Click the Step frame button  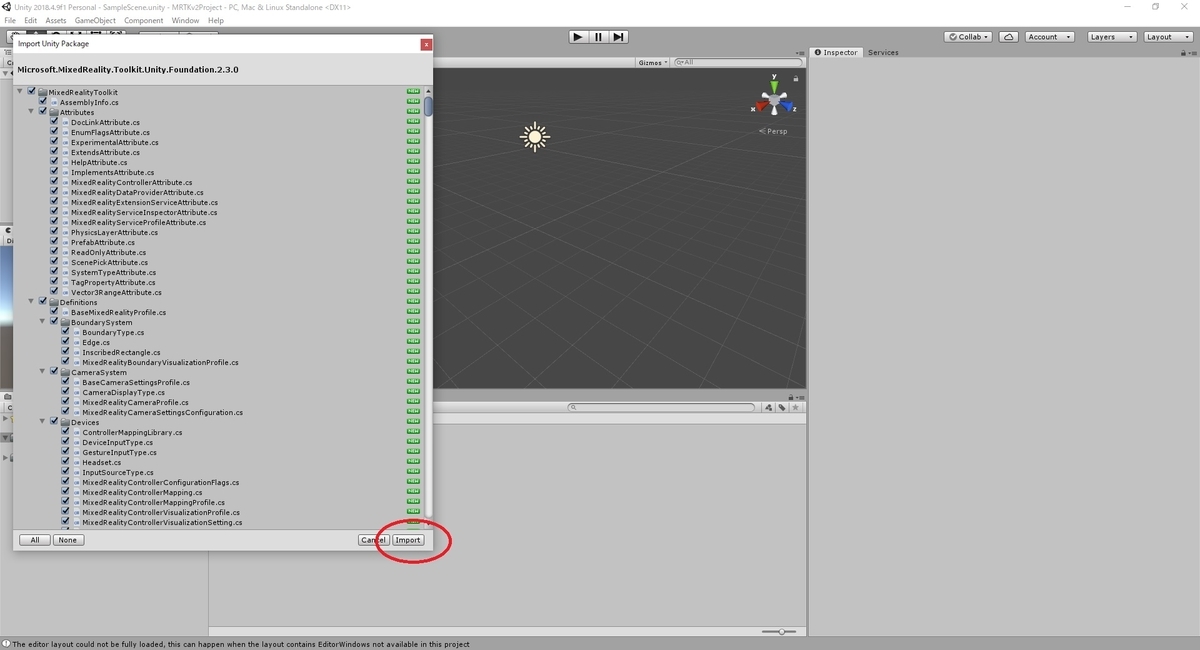pyautogui.click(x=619, y=37)
